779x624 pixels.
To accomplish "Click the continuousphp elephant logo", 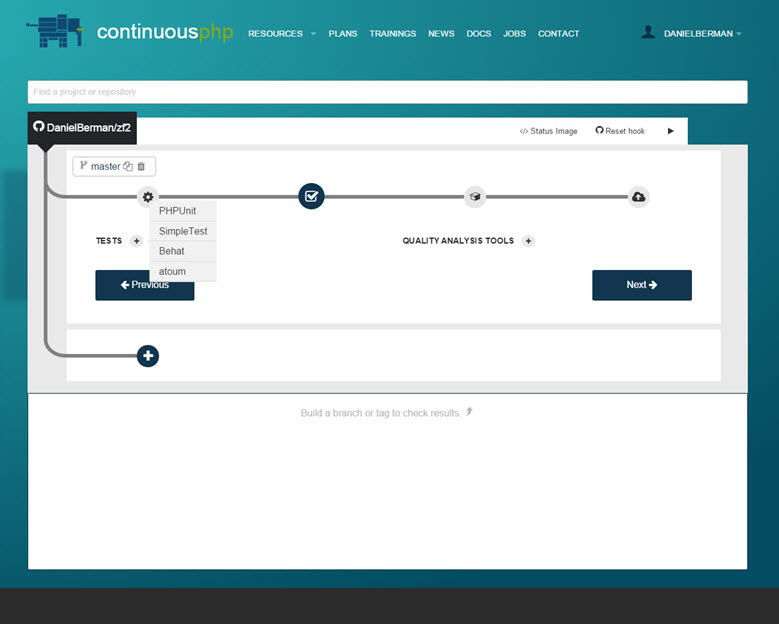I will point(55,31).
